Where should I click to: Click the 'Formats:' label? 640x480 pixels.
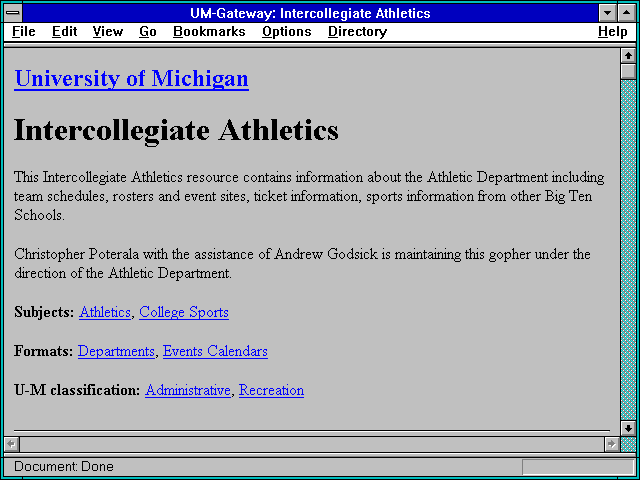pos(44,351)
